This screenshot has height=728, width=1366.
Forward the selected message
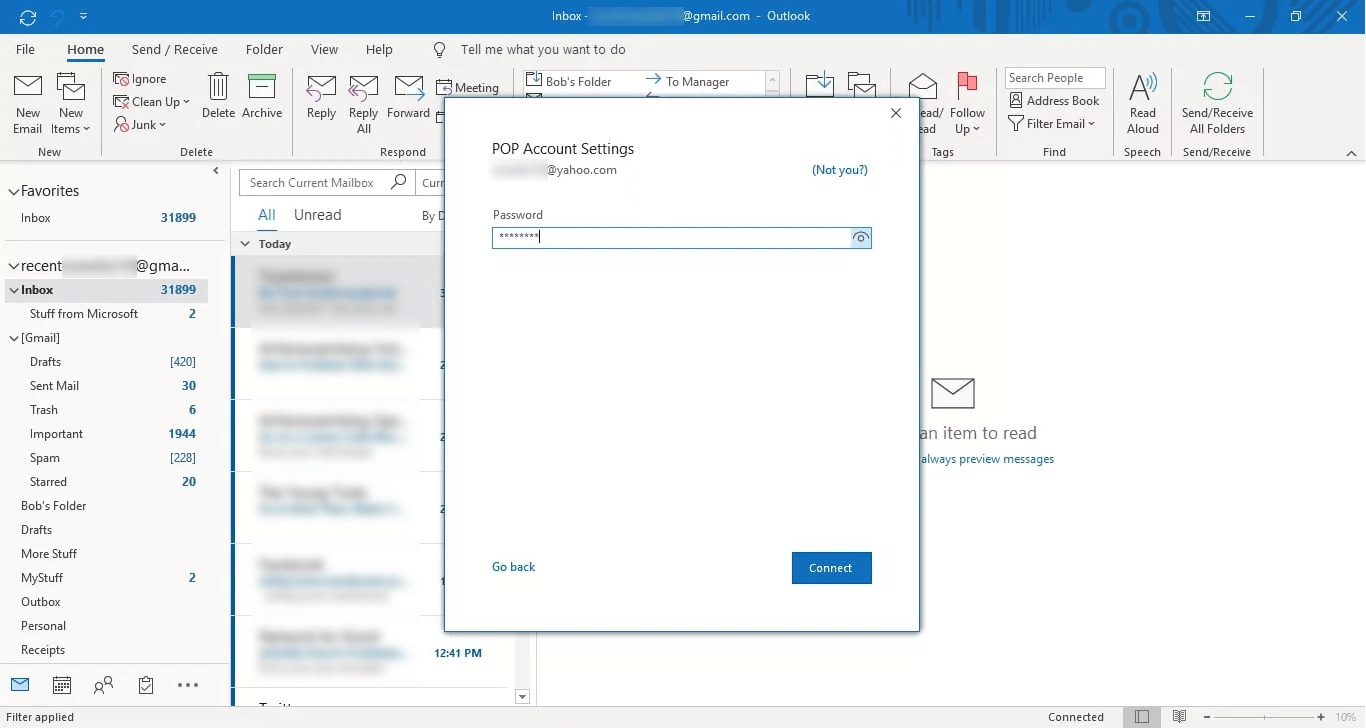pos(408,97)
